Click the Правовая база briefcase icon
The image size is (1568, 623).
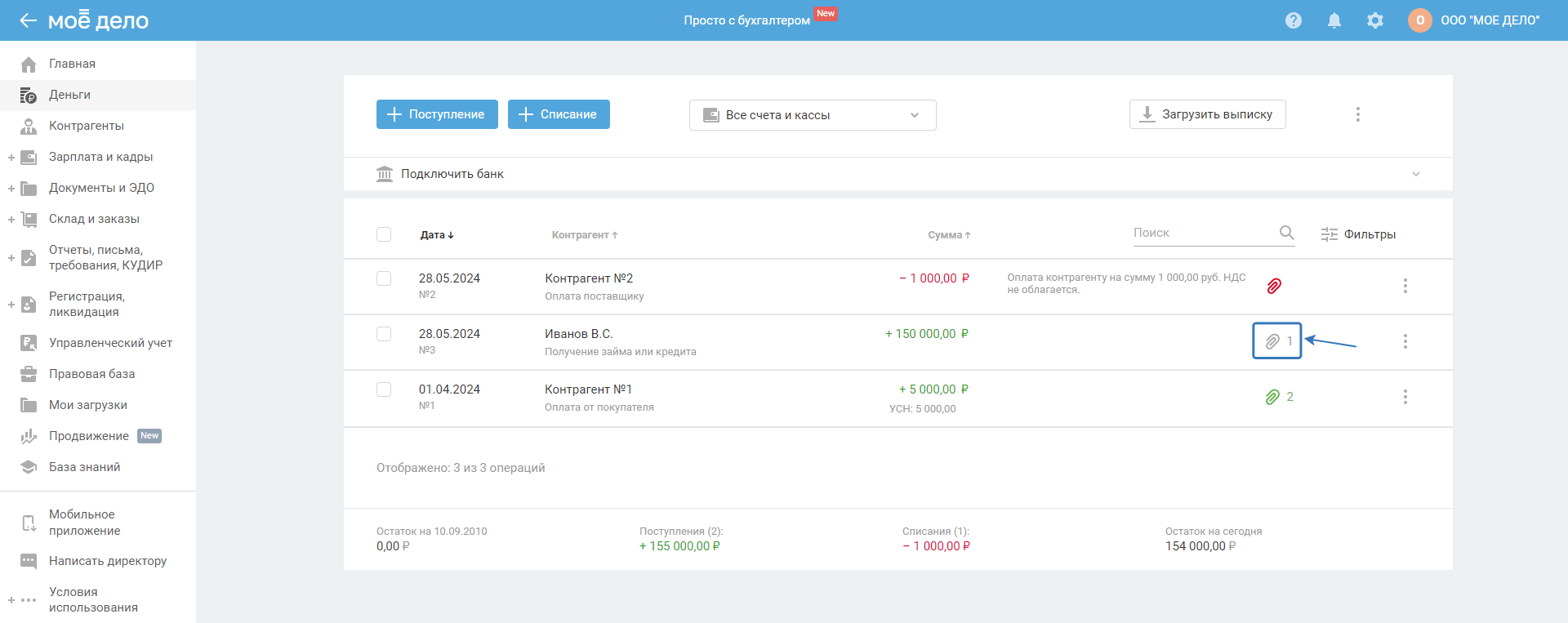coord(29,374)
